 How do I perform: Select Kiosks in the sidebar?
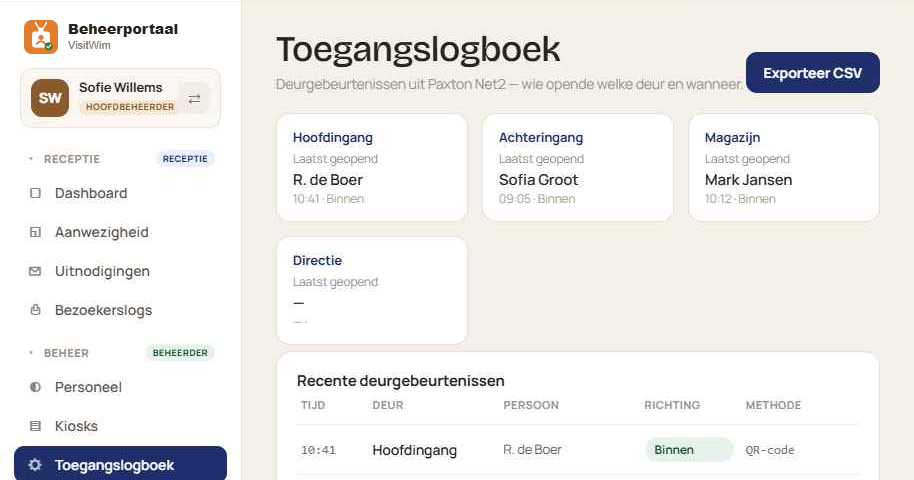(120, 426)
